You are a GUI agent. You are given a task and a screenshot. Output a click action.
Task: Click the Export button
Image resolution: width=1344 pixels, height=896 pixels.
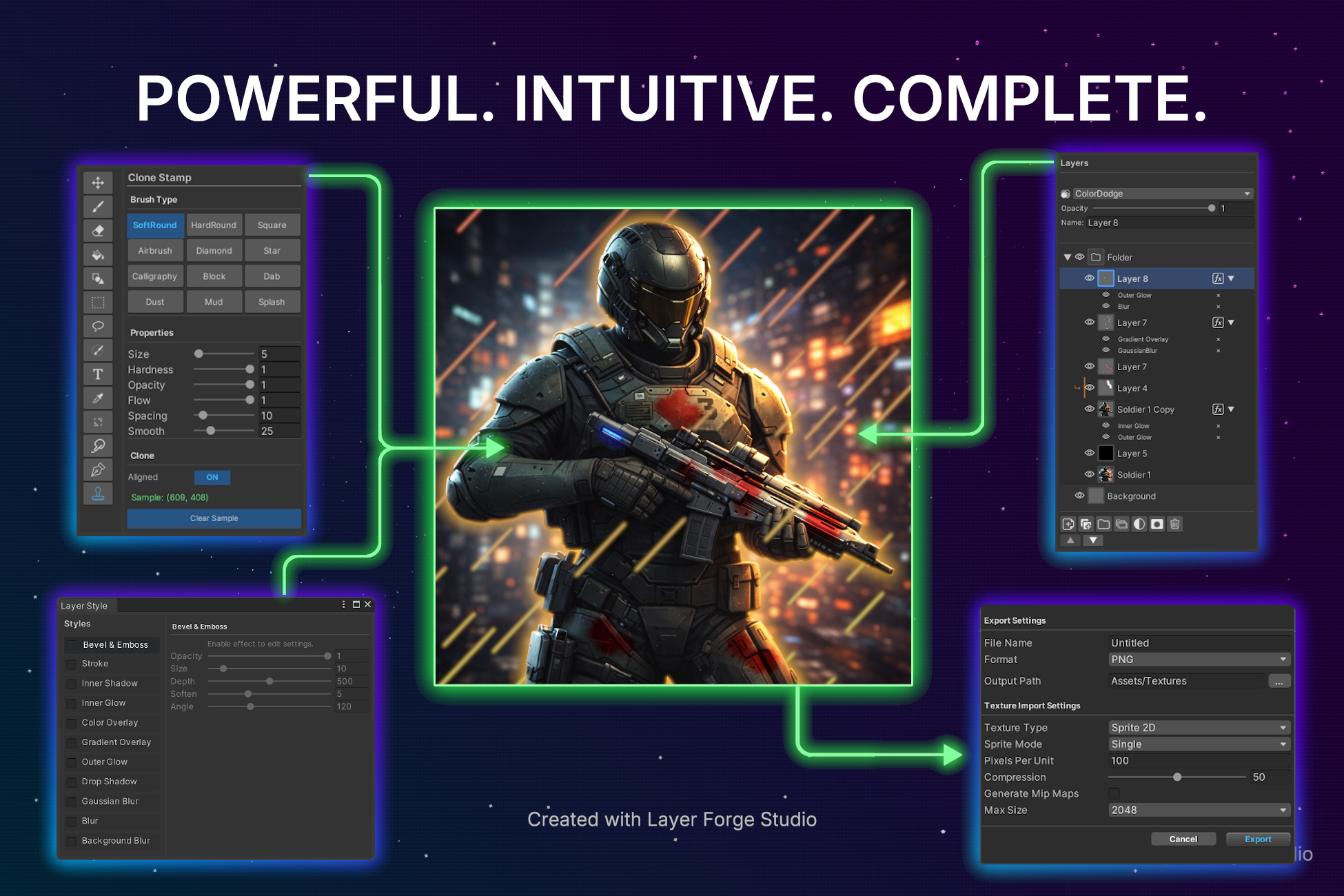click(x=1258, y=839)
